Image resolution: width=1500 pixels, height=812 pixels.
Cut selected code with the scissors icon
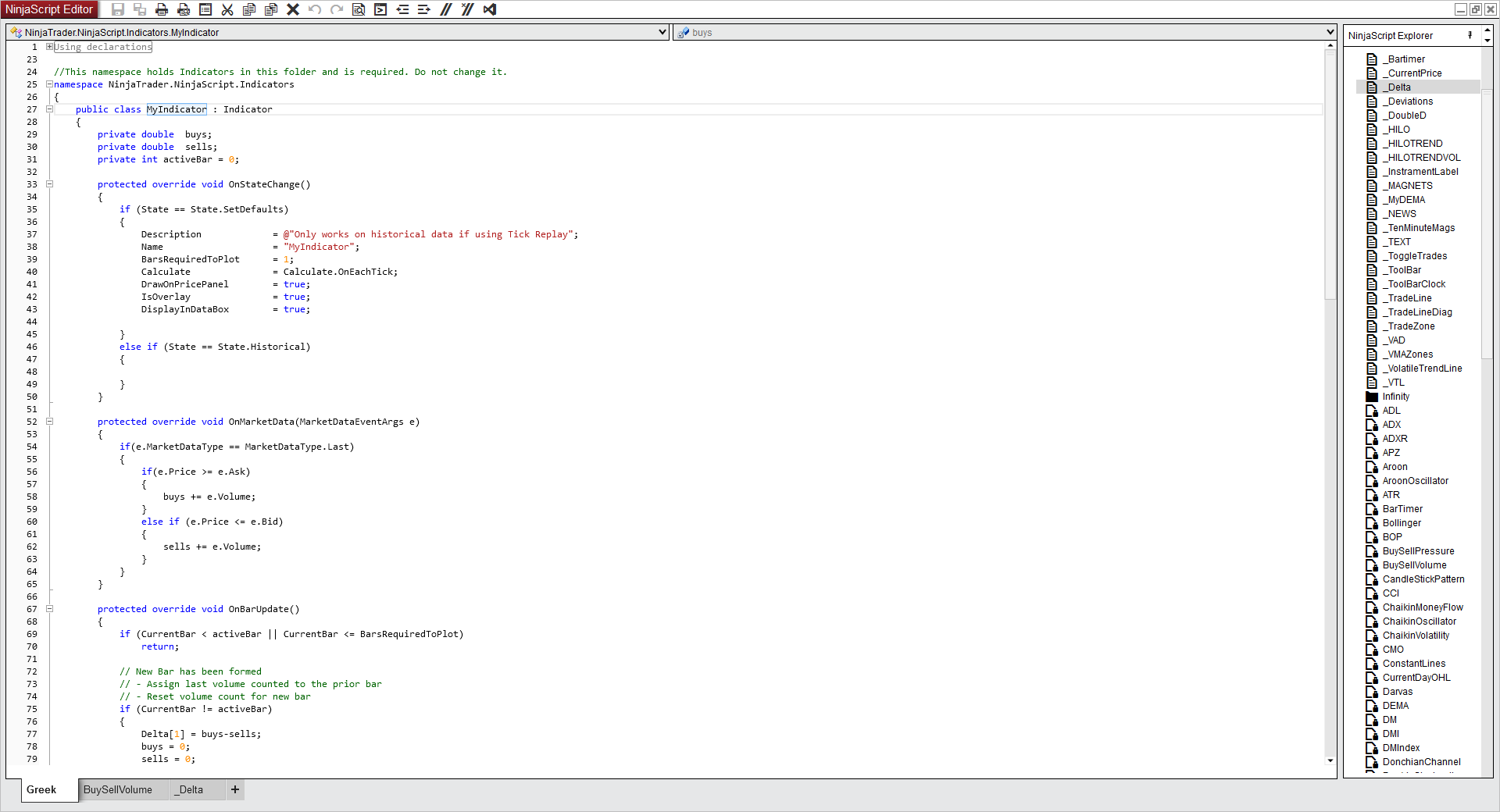pos(227,9)
